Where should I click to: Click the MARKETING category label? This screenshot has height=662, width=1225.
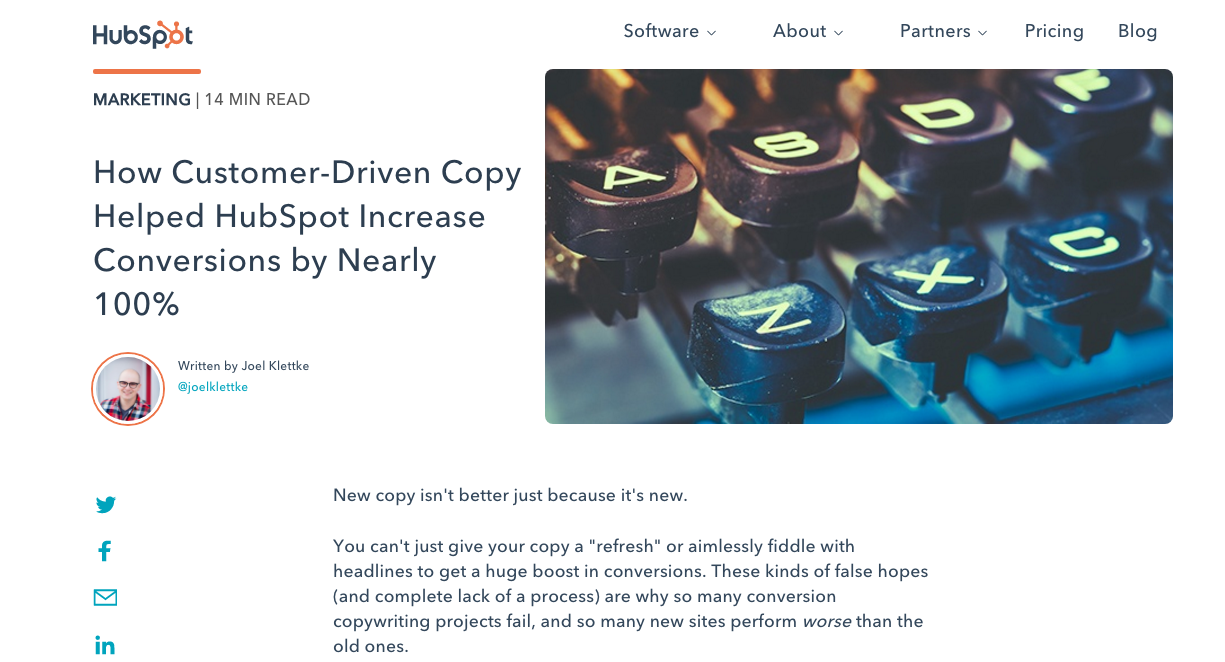tap(141, 100)
